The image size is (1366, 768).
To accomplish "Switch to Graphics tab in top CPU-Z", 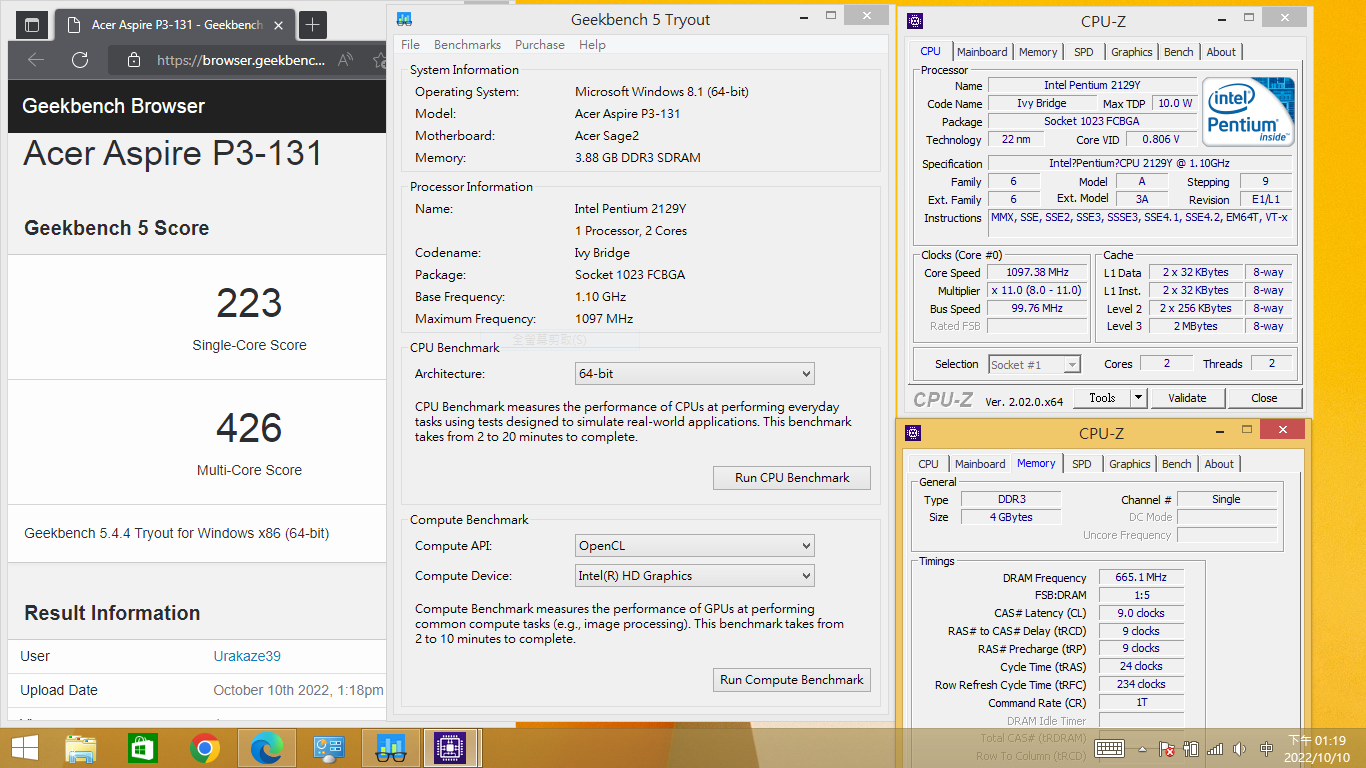I will point(1132,52).
